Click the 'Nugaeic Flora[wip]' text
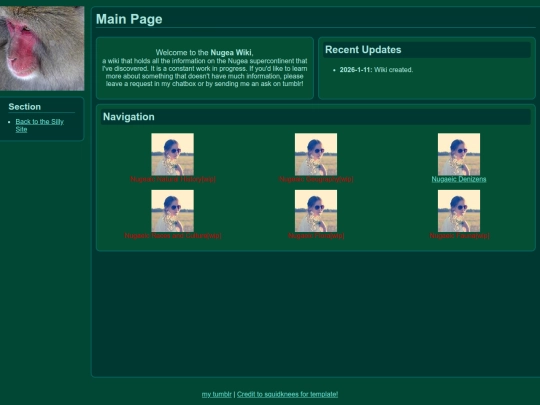The height and width of the screenshot is (405, 540). click(316, 236)
